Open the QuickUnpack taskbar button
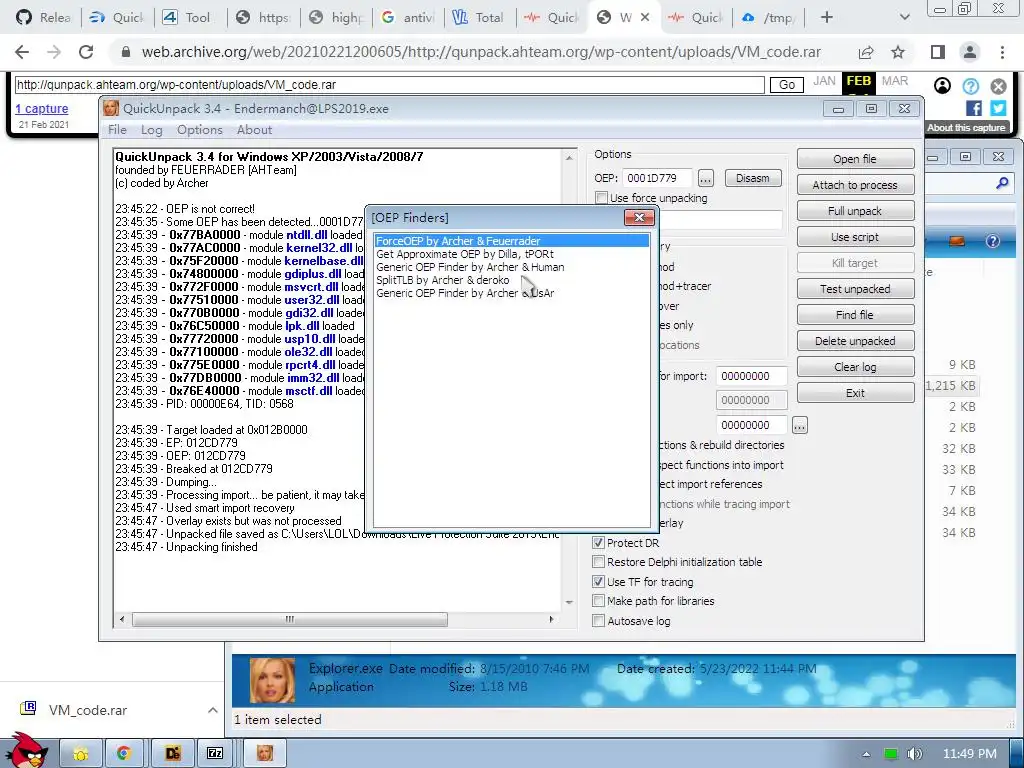 tap(264, 753)
